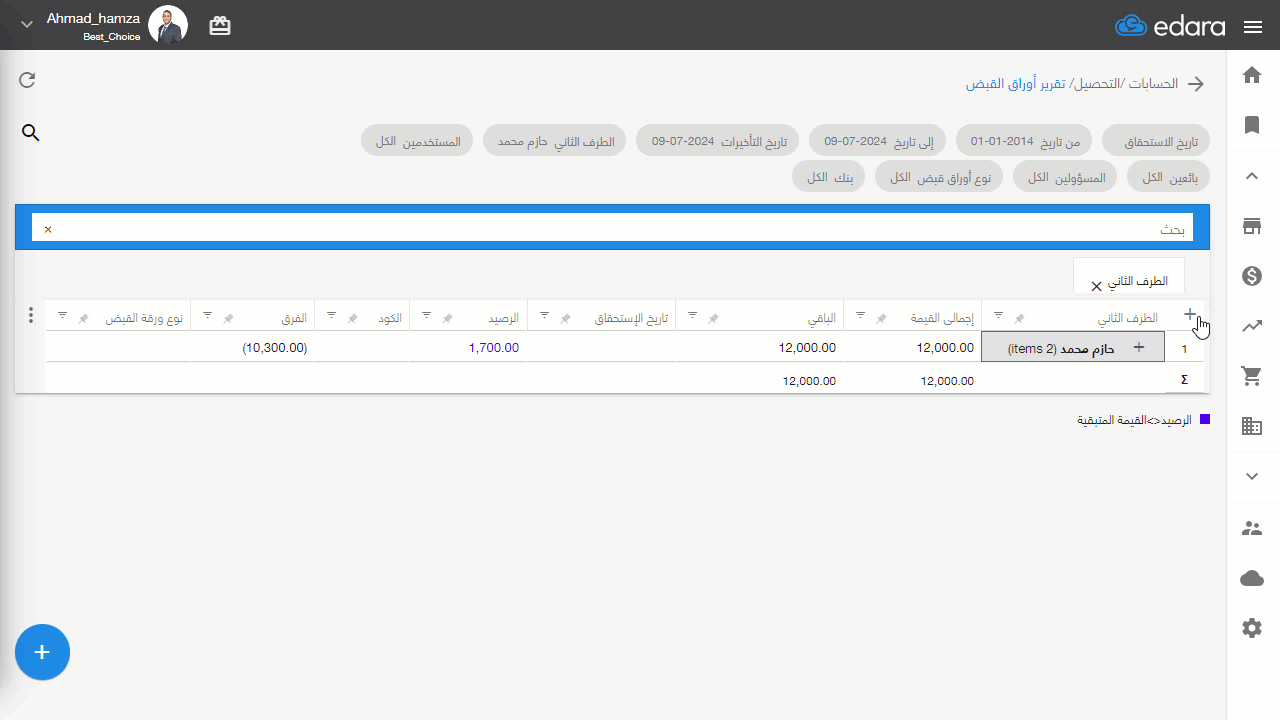Open the Ahmad_hamza user dropdown
The width and height of the screenshot is (1280, 720).
click(27, 24)
